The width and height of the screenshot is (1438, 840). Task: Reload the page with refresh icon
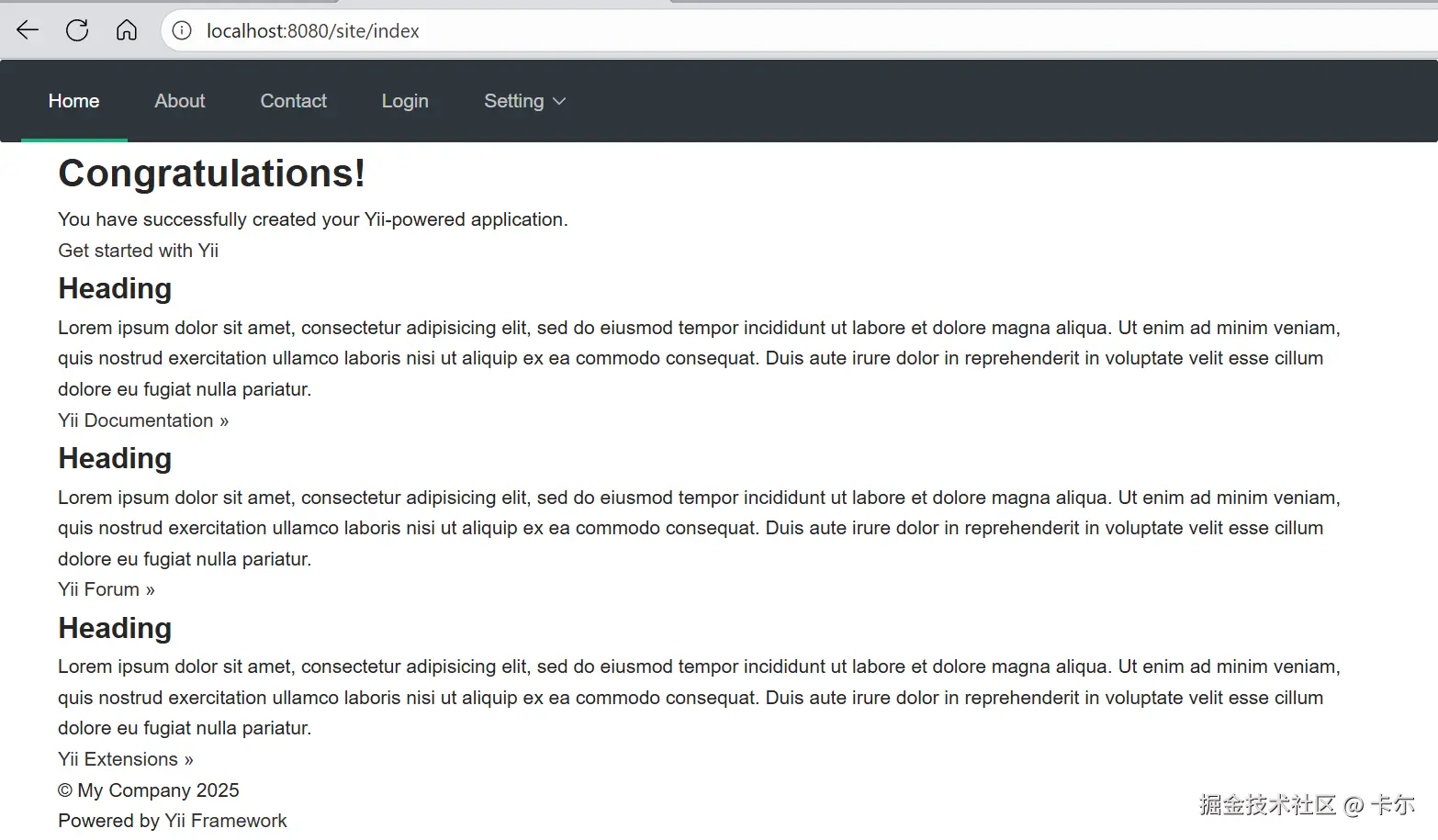pyautogui.click(x=77, y=30)
